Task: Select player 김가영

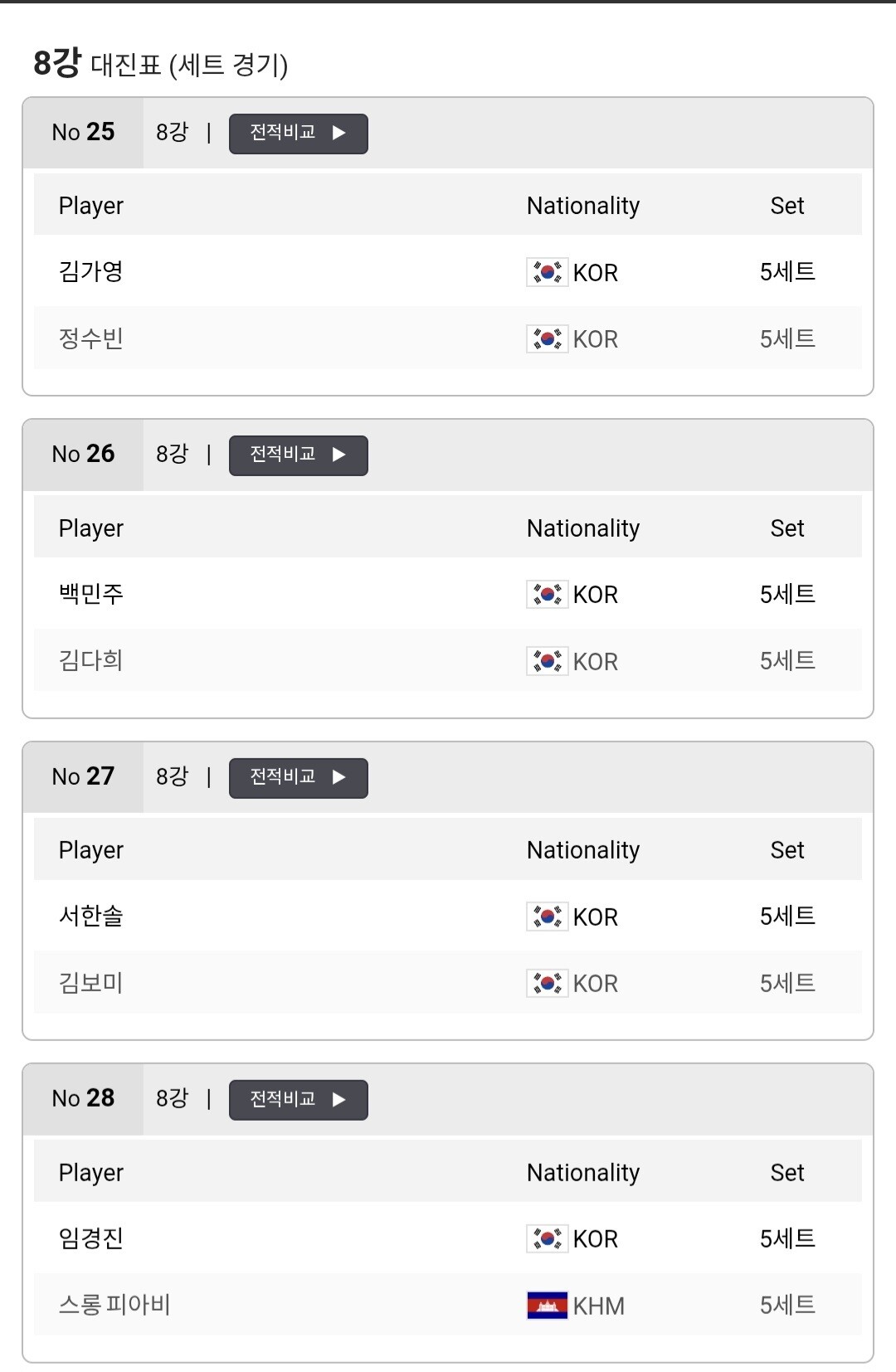Action: pos(91,271)
